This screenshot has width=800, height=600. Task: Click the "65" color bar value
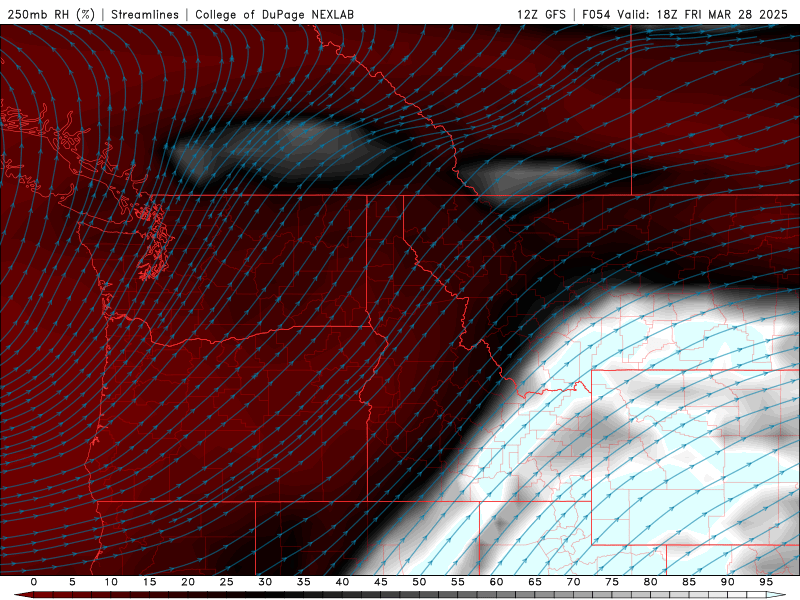tap(535, 582)
